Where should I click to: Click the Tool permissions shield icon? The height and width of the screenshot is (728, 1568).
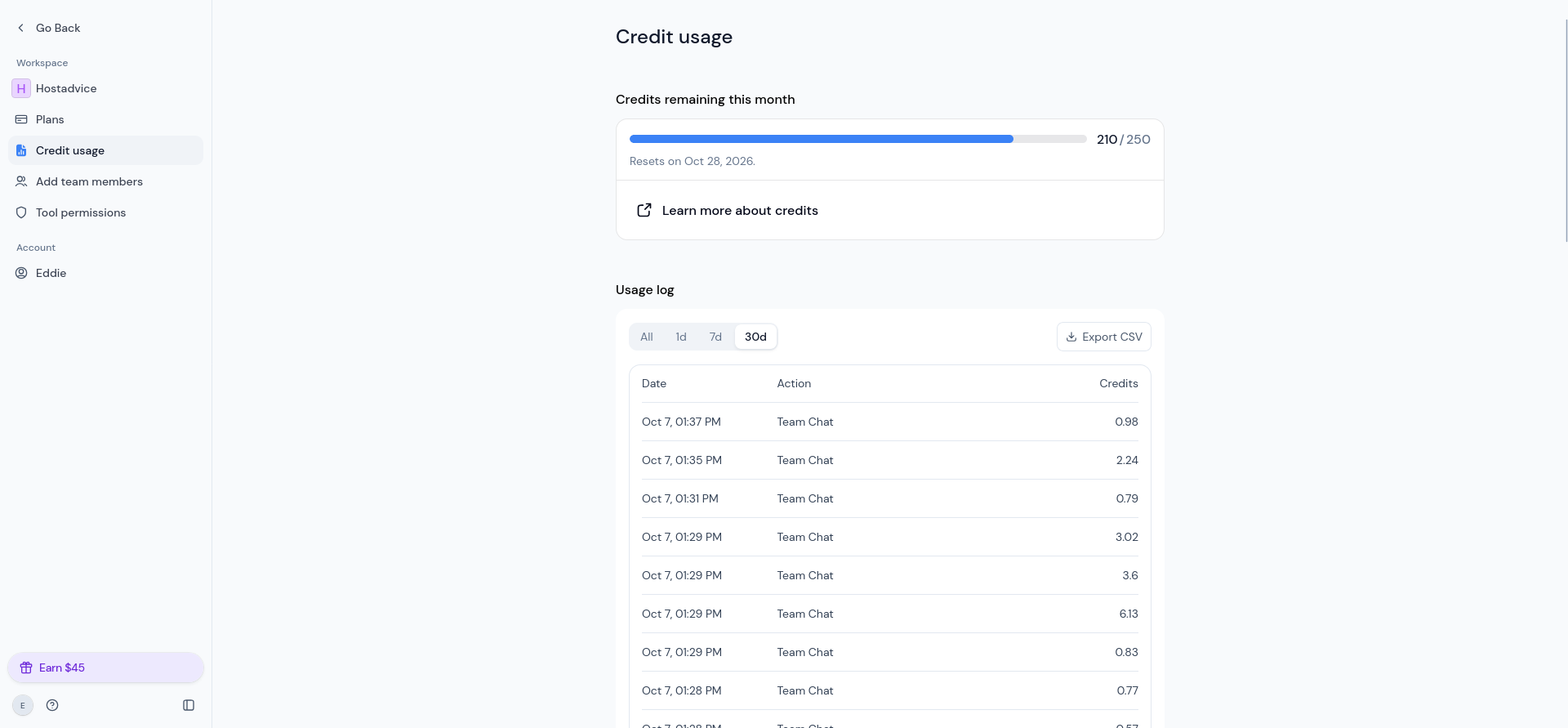(21, 212)
